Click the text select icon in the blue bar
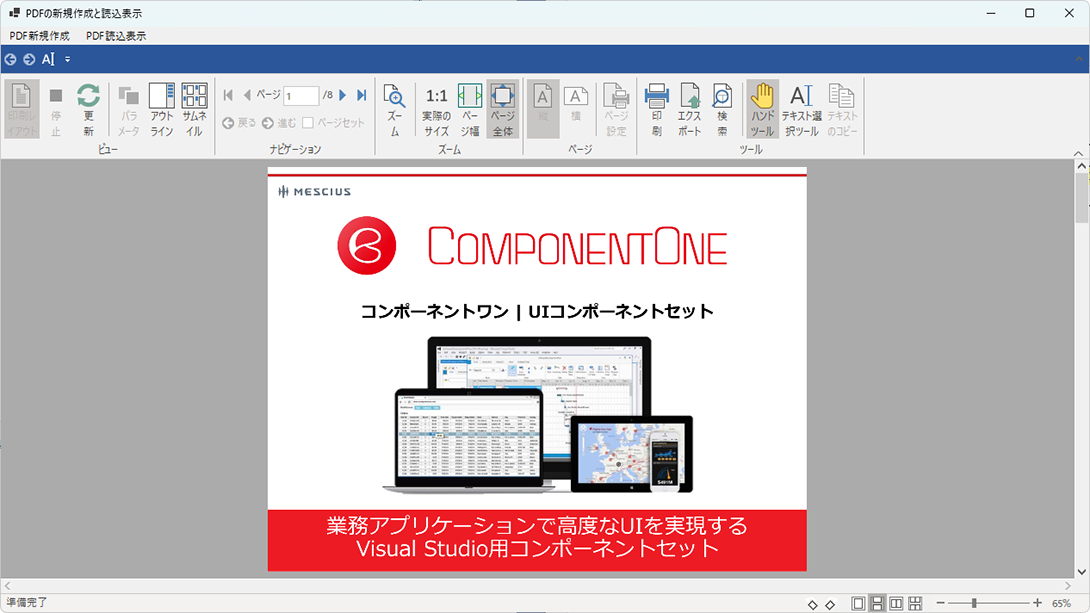This screenshot has height=613, width=1090. coord(48,59)
